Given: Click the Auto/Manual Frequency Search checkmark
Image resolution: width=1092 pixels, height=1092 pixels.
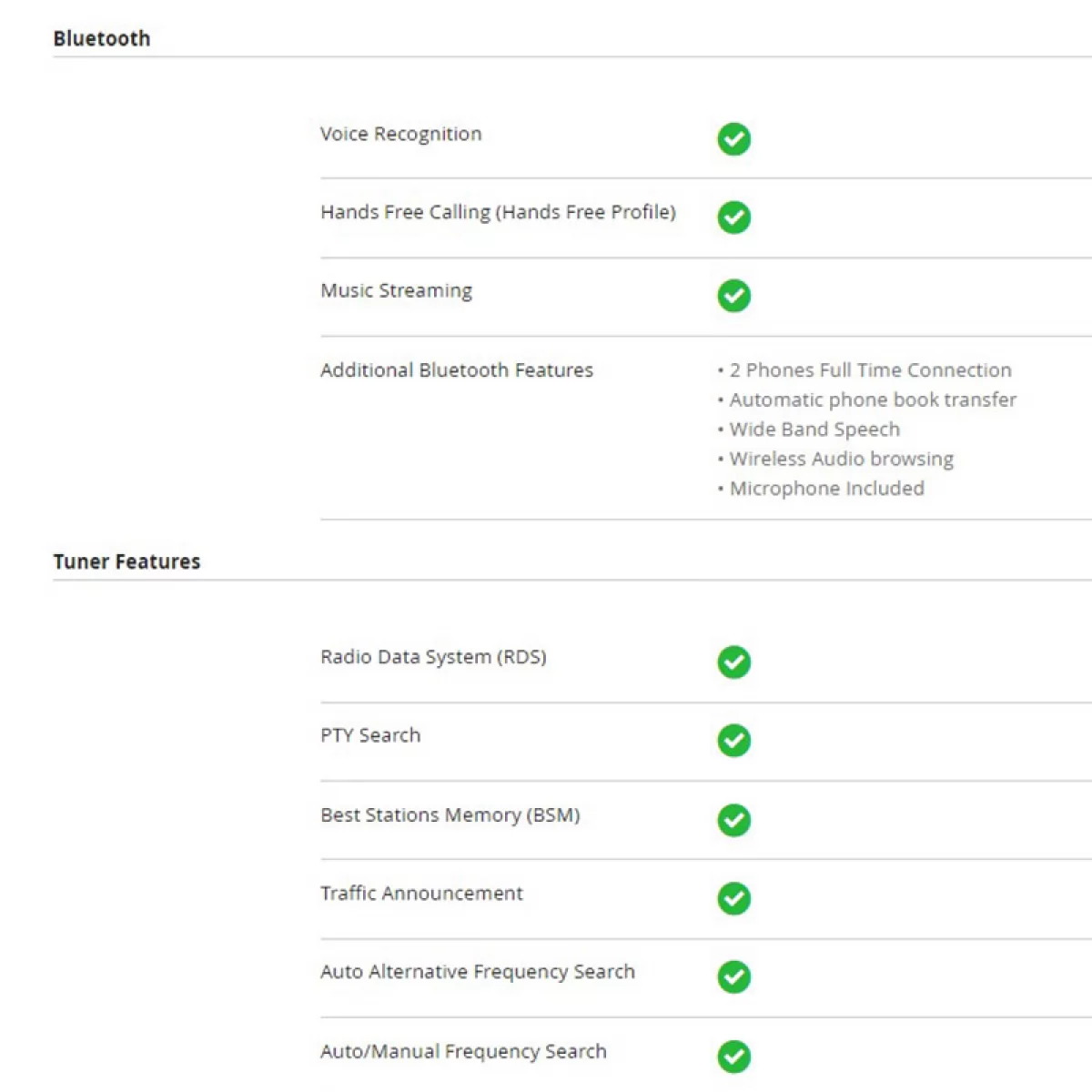Looking at the screenshot, I should pyautogui.click(x=733, y=1057).
